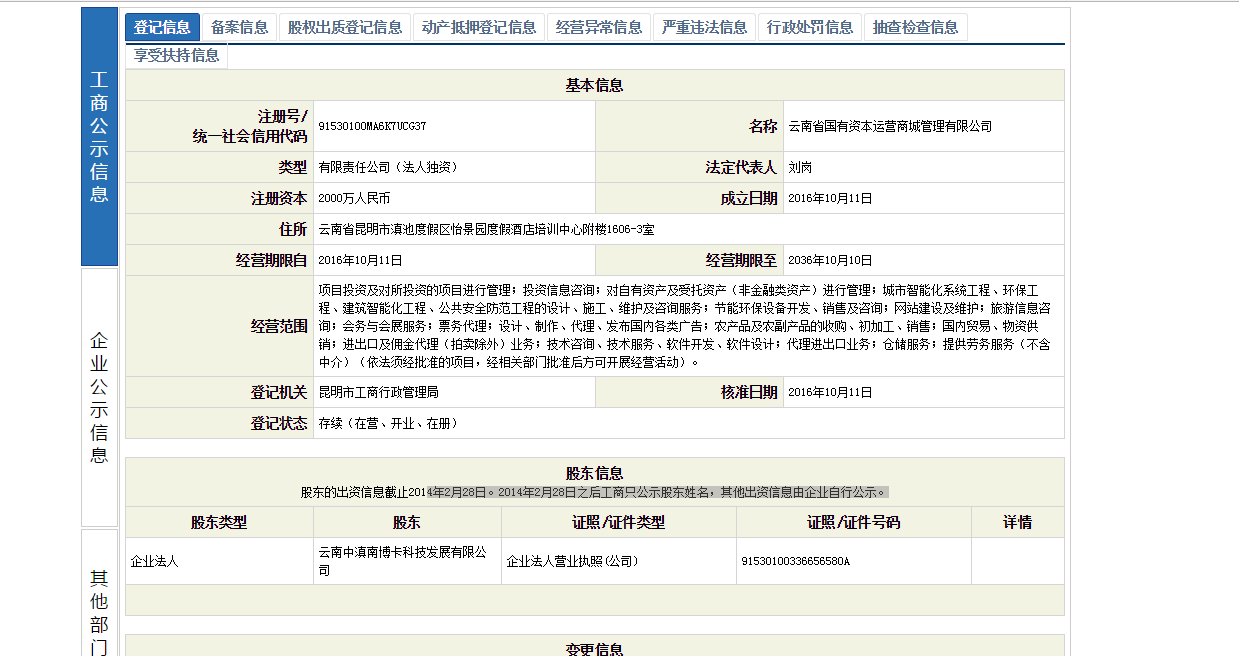Click the 股东信息 section header
The width and height of the screenshot is (1239, 656).
coord(594,472)
